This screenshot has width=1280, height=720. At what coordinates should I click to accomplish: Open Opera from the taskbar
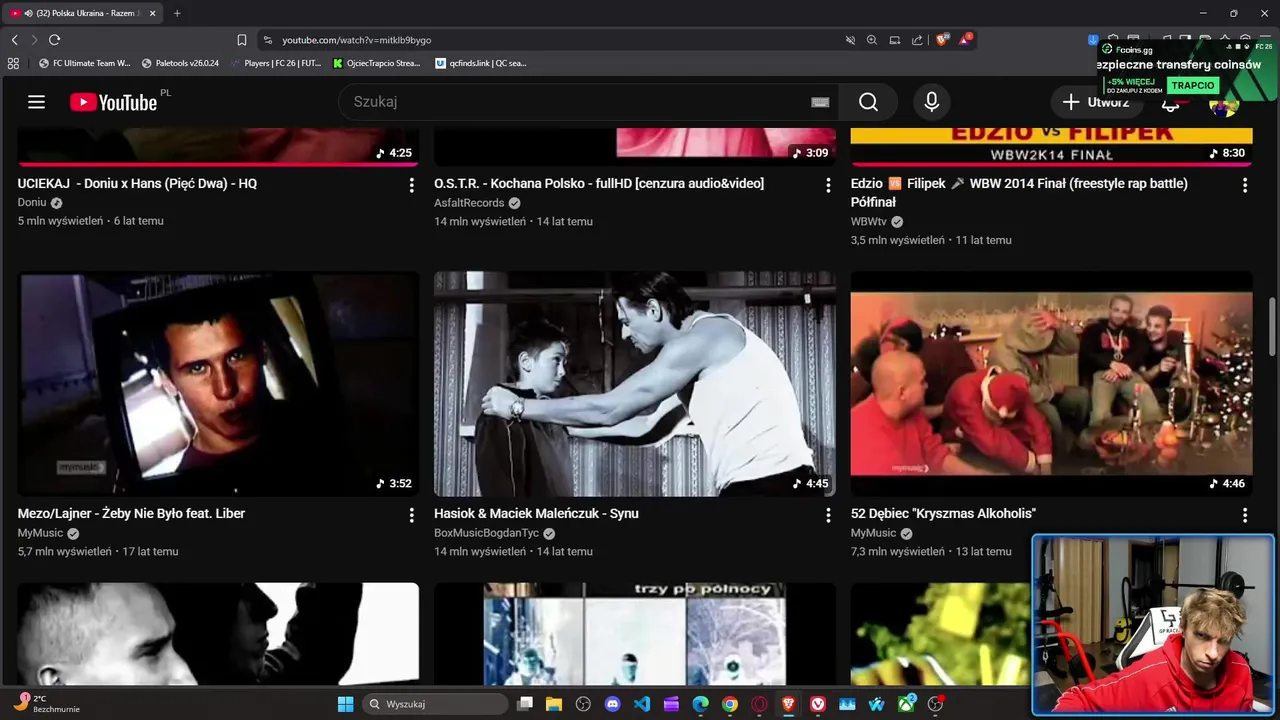pos(759,704)
